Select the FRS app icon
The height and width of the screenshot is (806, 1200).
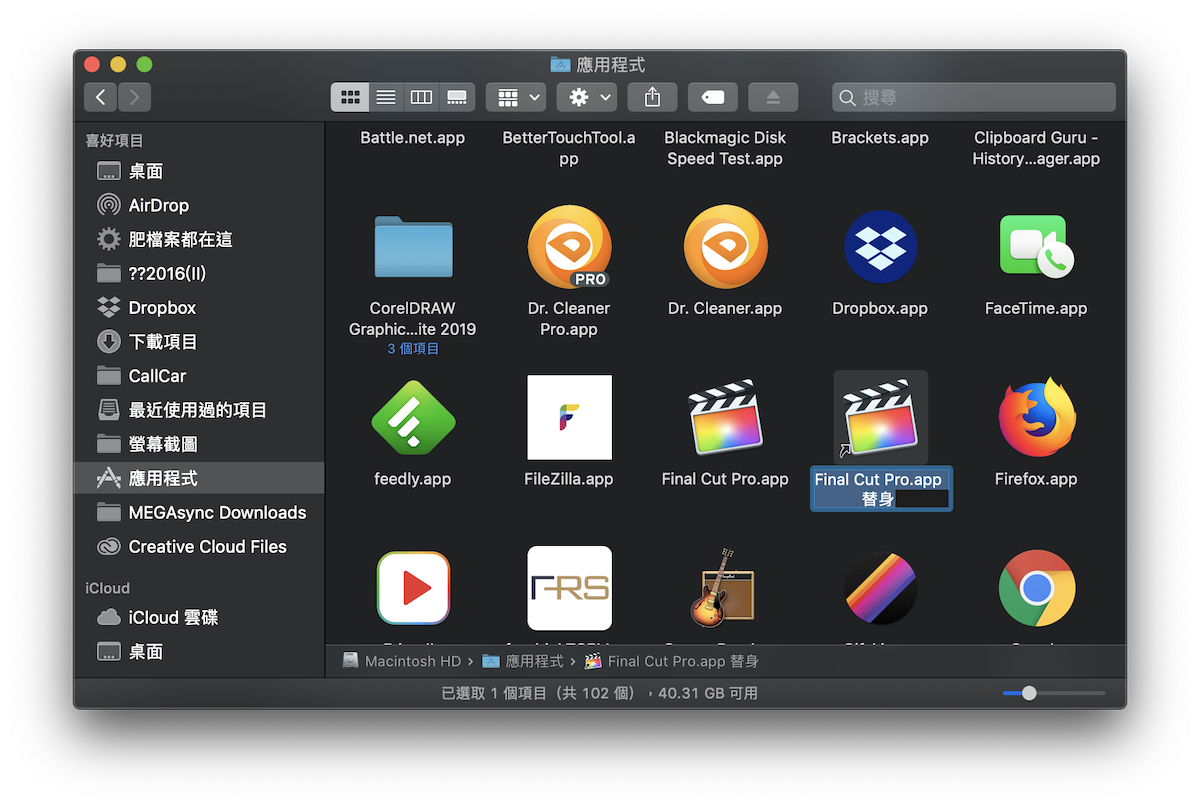coord(568,588)
